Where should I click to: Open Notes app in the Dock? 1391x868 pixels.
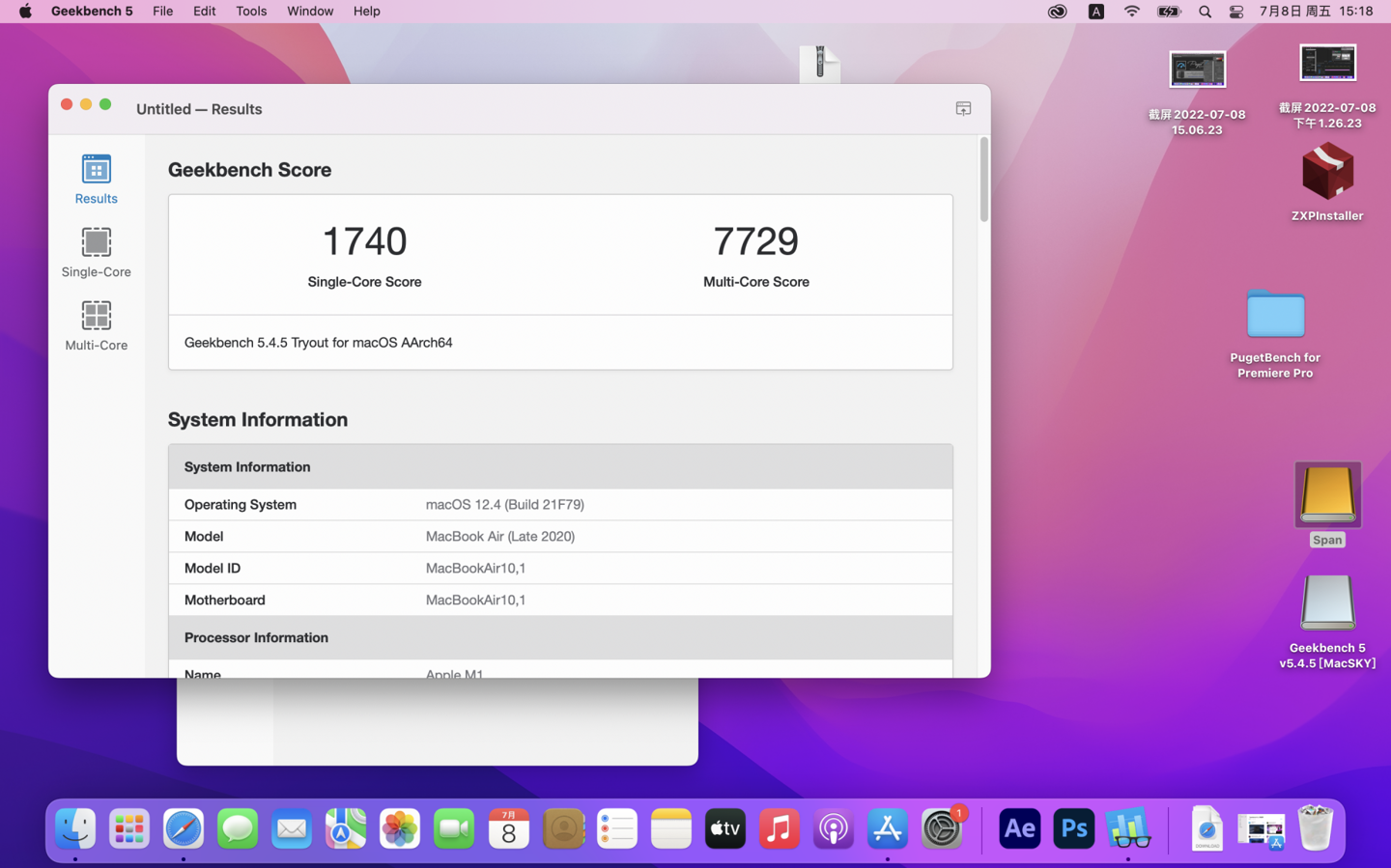671,828
